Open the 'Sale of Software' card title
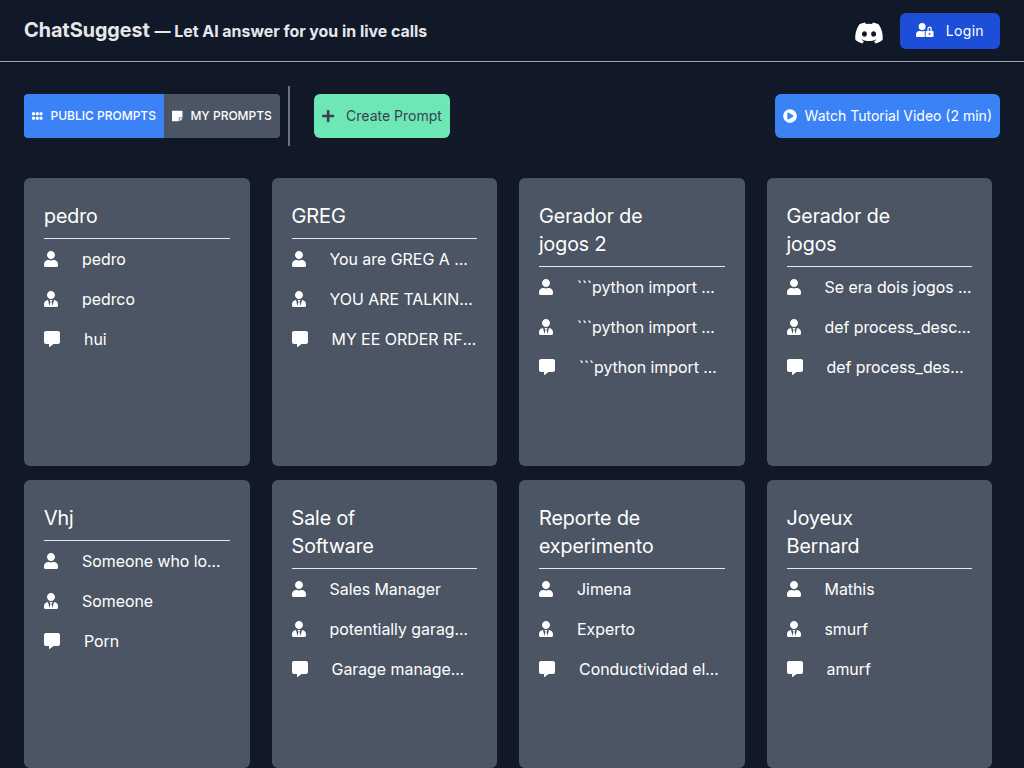The height and width of the screenshot is (768, 1024). tap(332, 532)
